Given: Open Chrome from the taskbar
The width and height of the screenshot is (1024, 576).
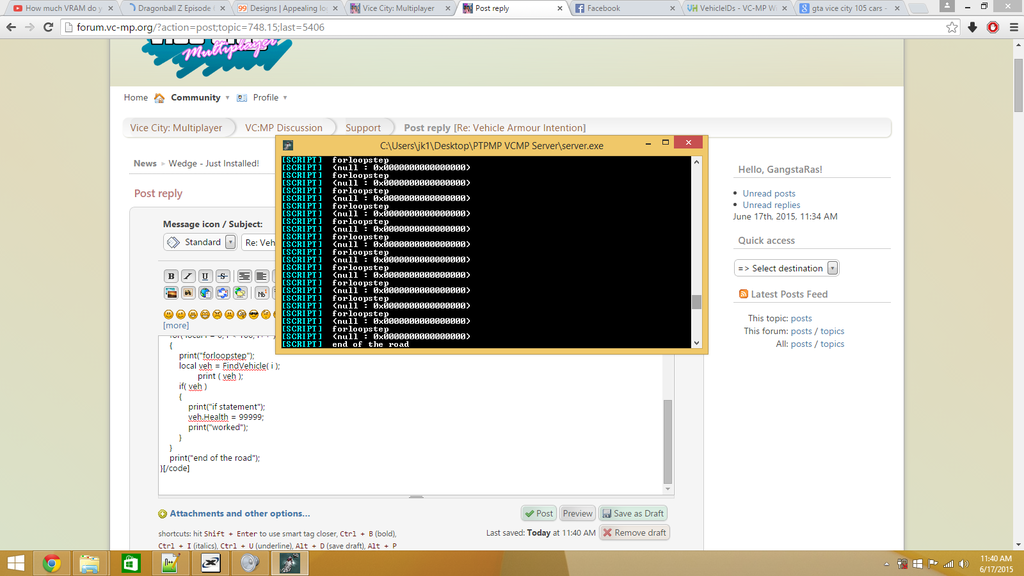Looking at the screenshot, I should (52, 563).
